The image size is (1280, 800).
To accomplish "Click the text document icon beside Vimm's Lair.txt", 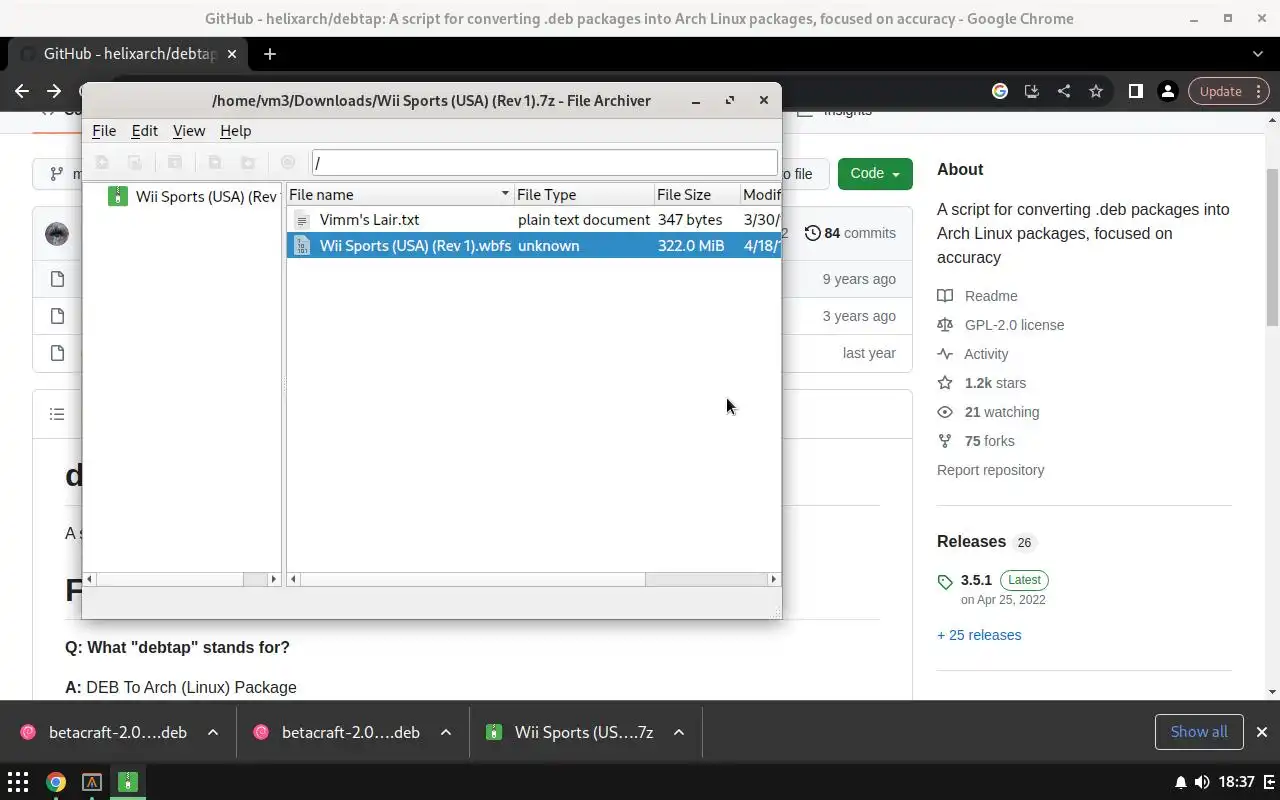I will coord(302,220).
